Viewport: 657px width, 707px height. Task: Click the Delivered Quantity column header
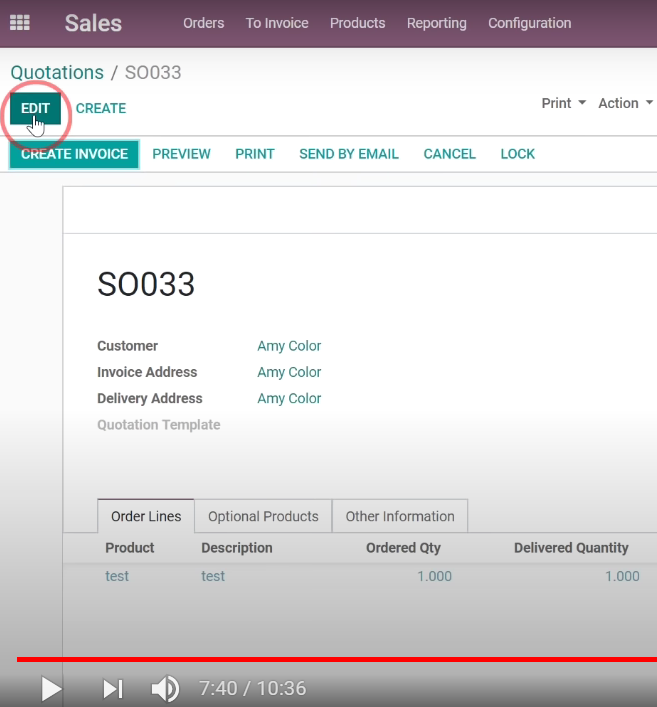571,548
